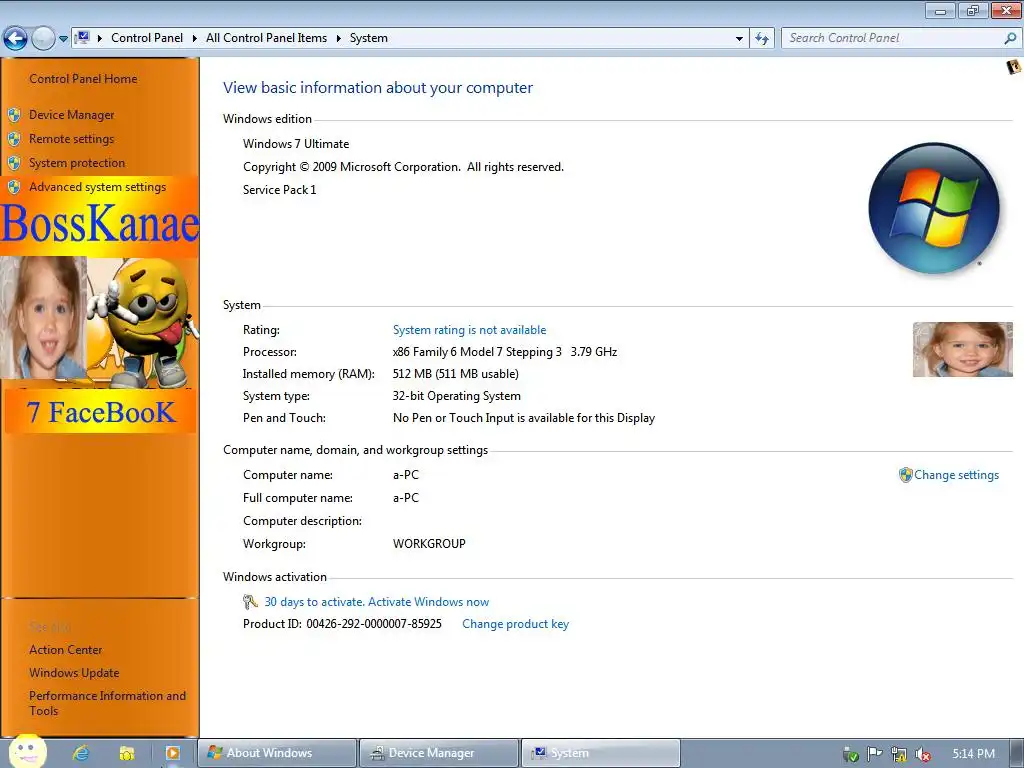
Task: Click Change product key link
Action: (516, 624)
